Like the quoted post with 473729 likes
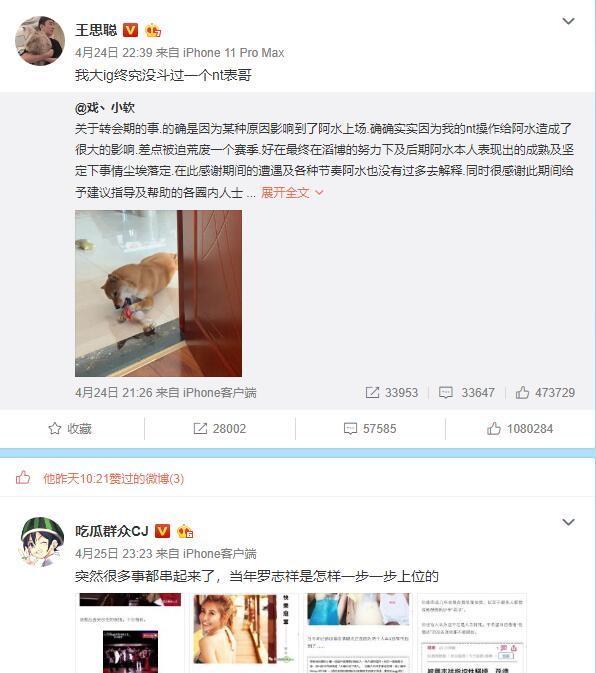 545,392
